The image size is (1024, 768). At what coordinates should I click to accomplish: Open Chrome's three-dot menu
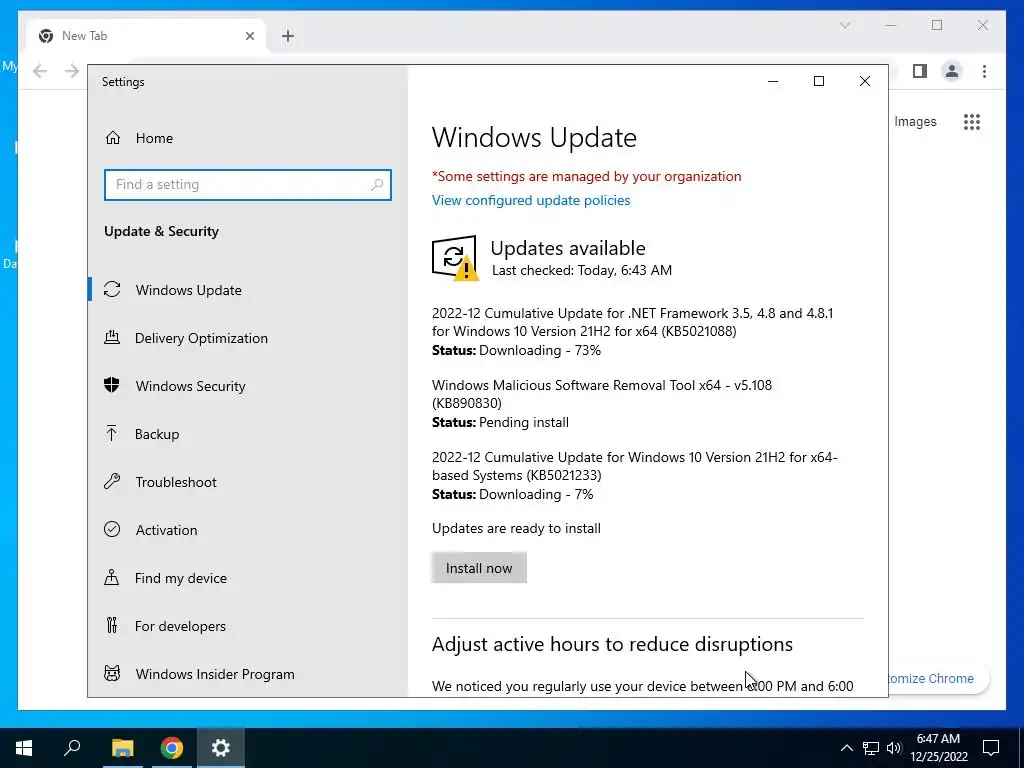coord(984,71)
